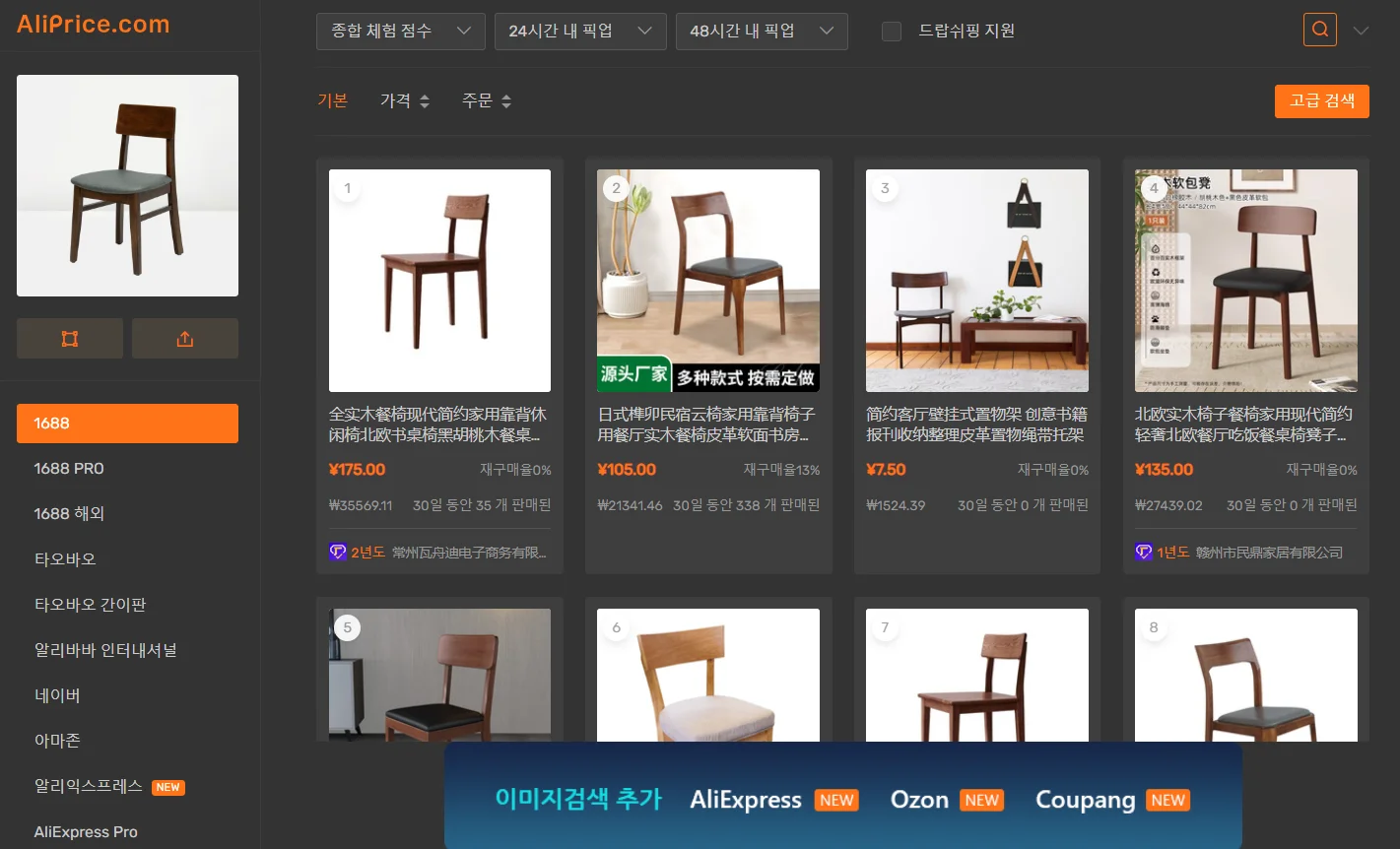
Task: Click the NEW badge next to AliExpress banner
Action: (836, 800)
